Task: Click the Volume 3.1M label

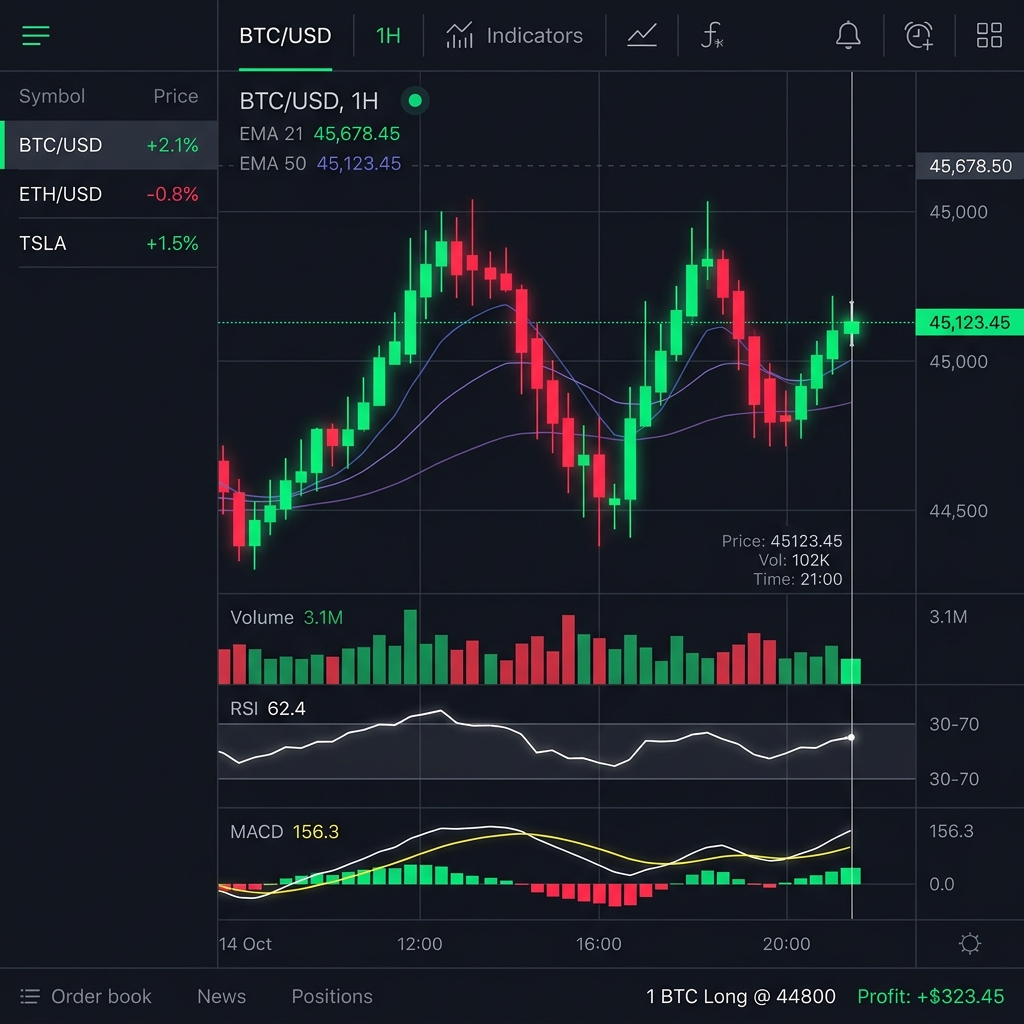Action: tap(286, 617)
